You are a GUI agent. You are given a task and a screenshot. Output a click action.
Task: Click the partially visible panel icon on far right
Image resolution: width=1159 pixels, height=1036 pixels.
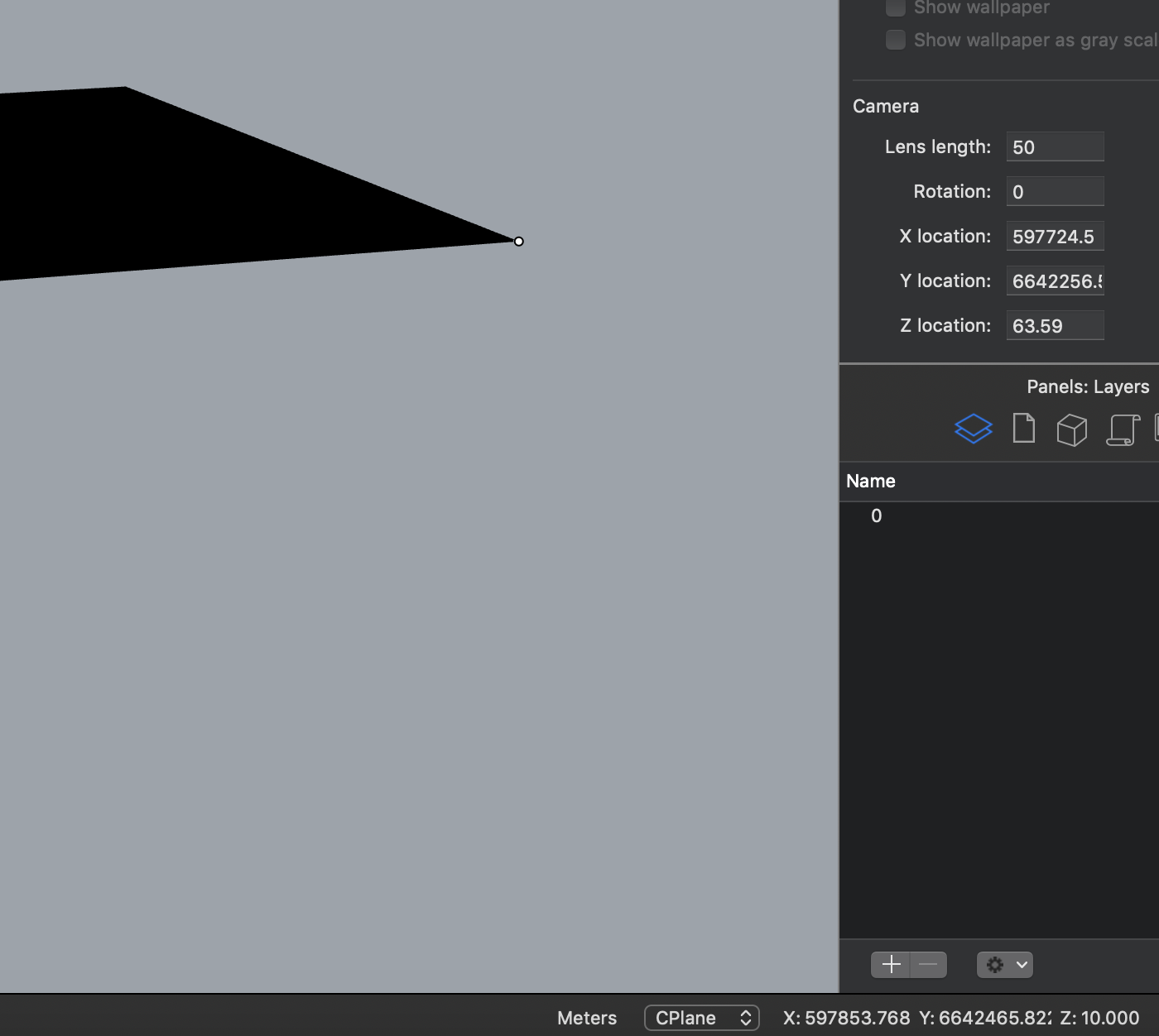1157,429
